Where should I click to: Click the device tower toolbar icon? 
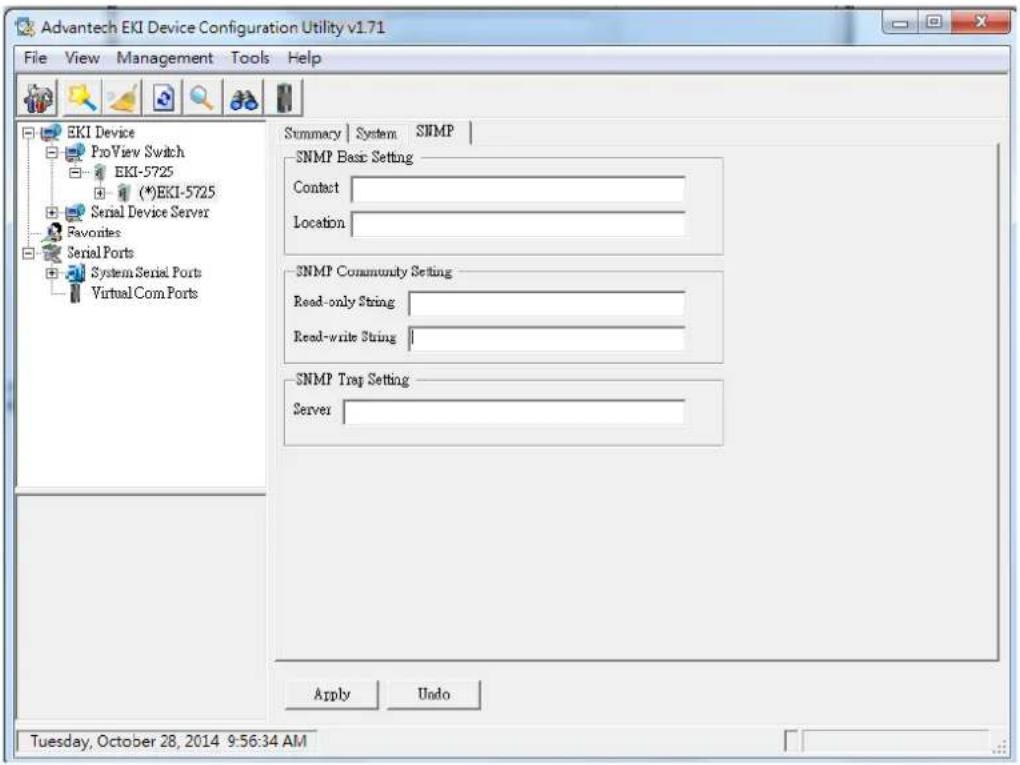click(284, 99)
